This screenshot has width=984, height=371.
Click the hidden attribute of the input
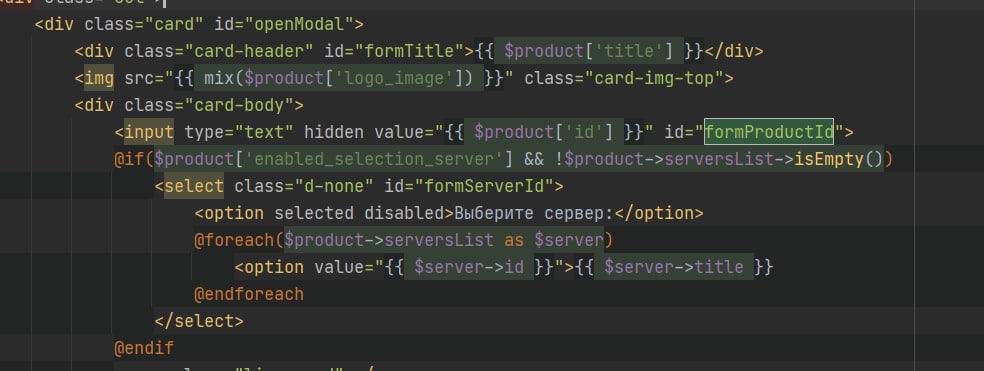333,132
